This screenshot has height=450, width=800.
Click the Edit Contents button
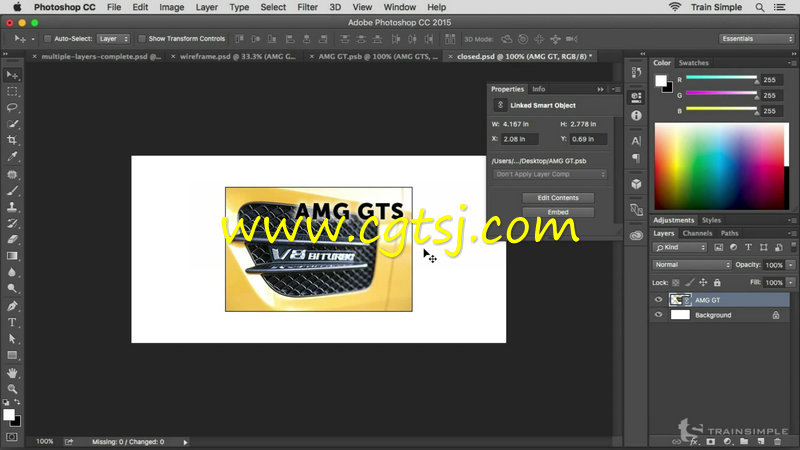point(558,198)
